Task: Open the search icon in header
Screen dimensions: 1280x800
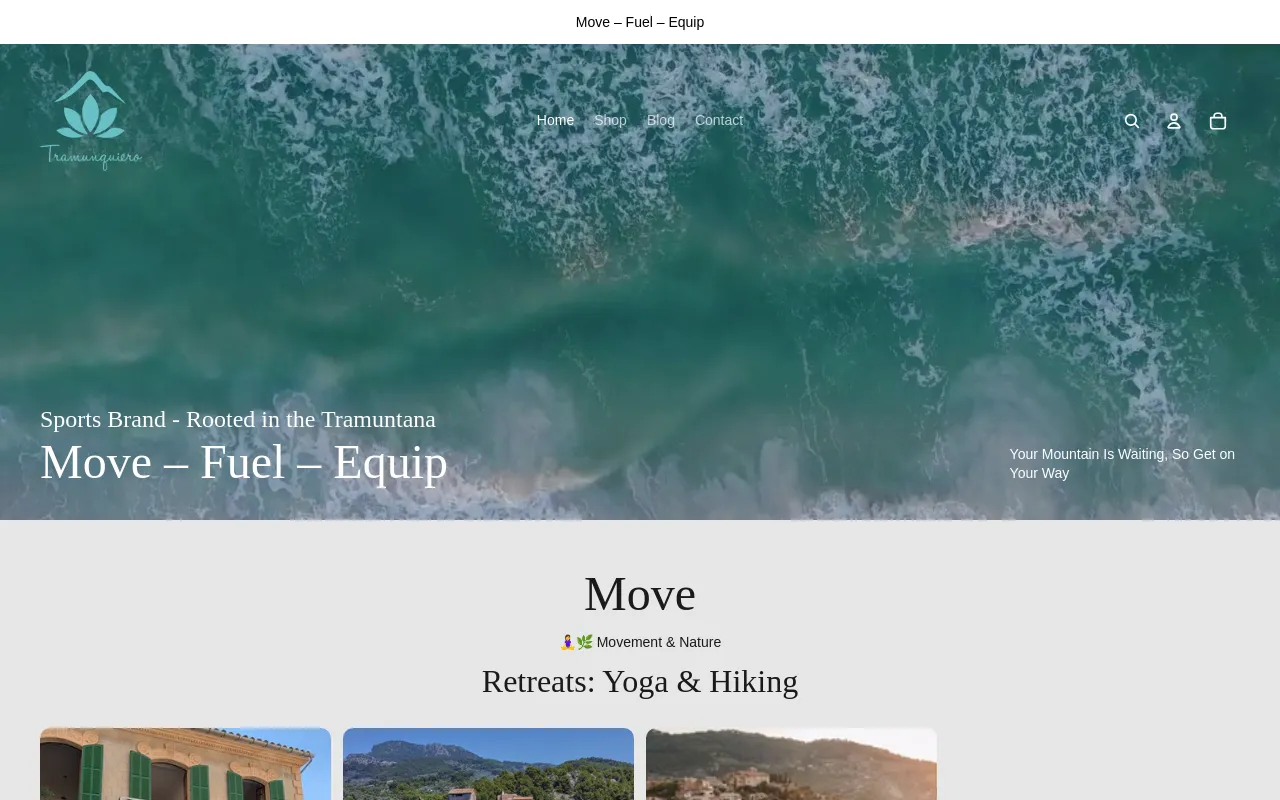Action: click(x=1132, y=121)
